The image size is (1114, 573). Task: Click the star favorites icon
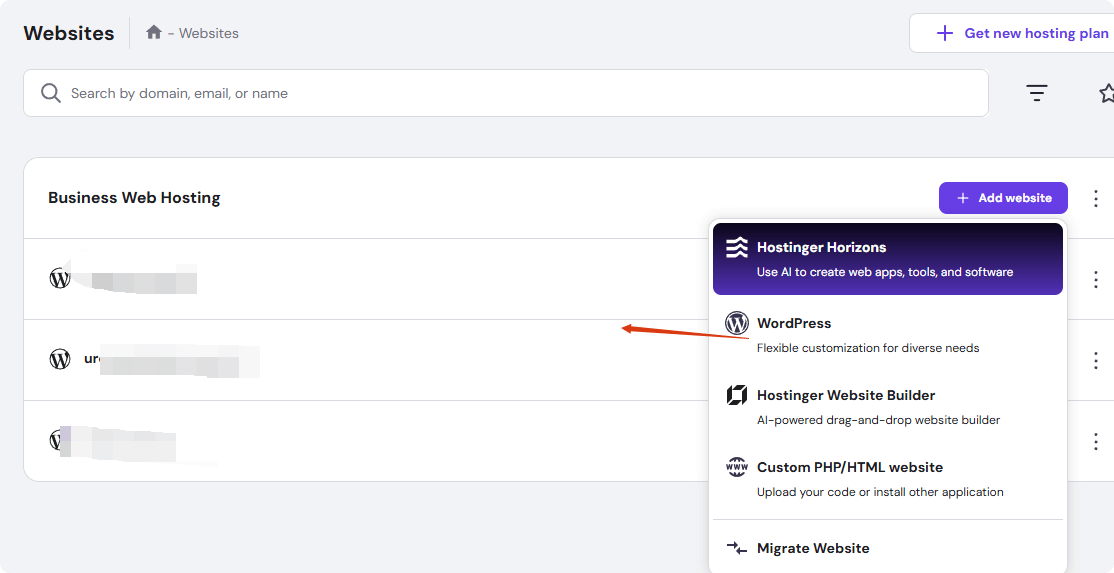[x=1106, y=93]
